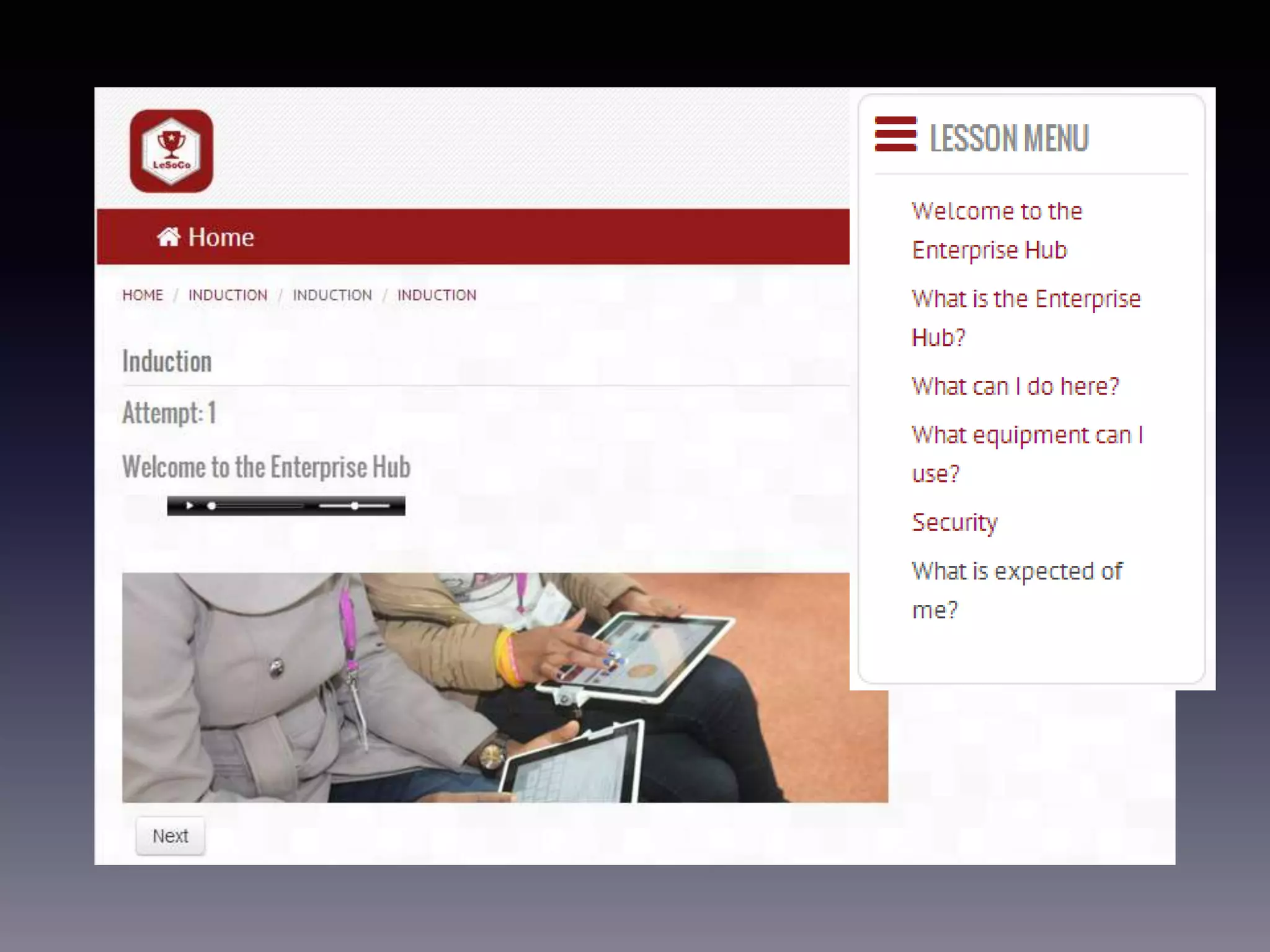Open 'Welcome to the Enterprise Hub' lesson
This screenshot has width=1270, height=952.
996,230
